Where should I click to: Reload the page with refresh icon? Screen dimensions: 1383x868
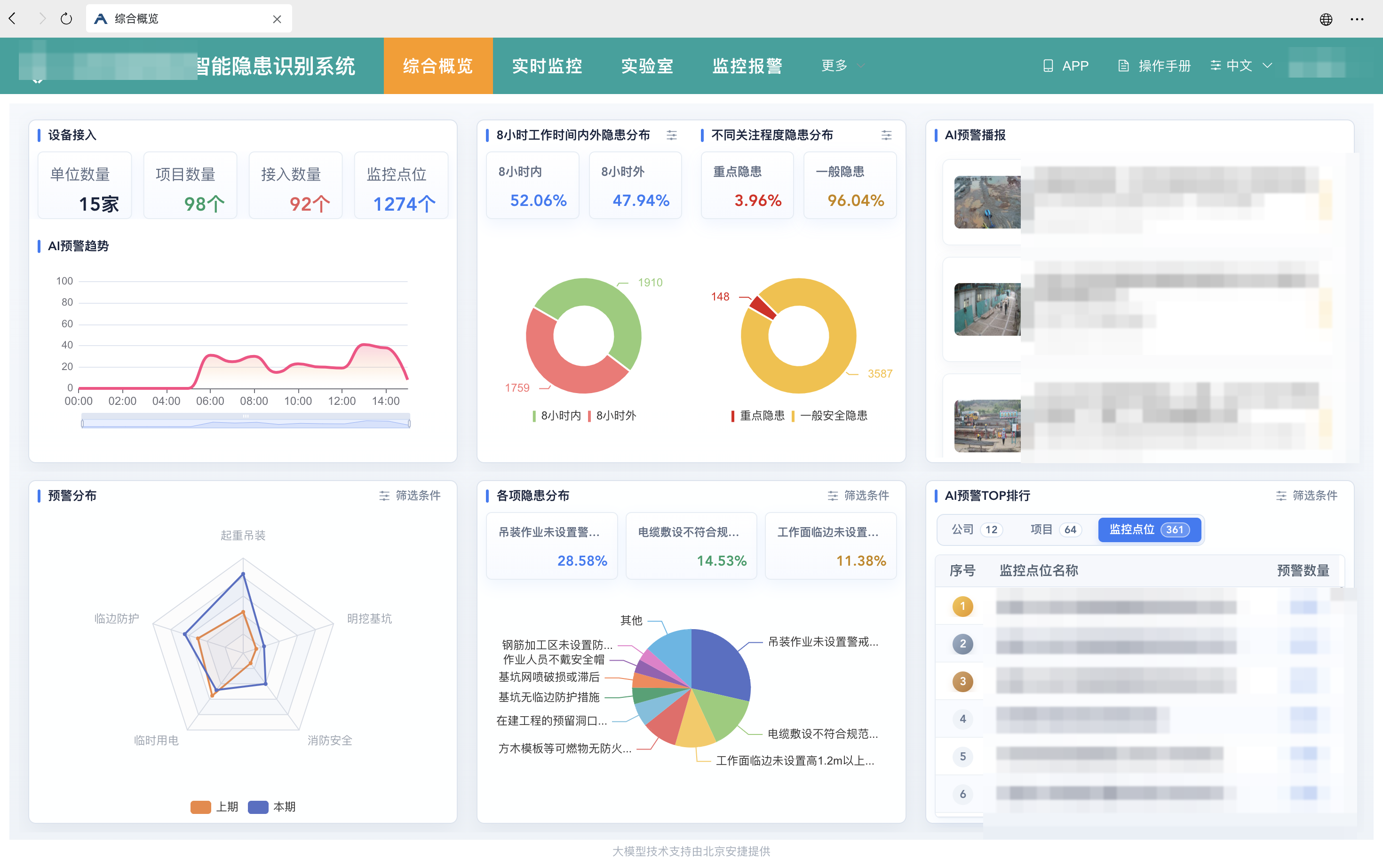(66, 18)
